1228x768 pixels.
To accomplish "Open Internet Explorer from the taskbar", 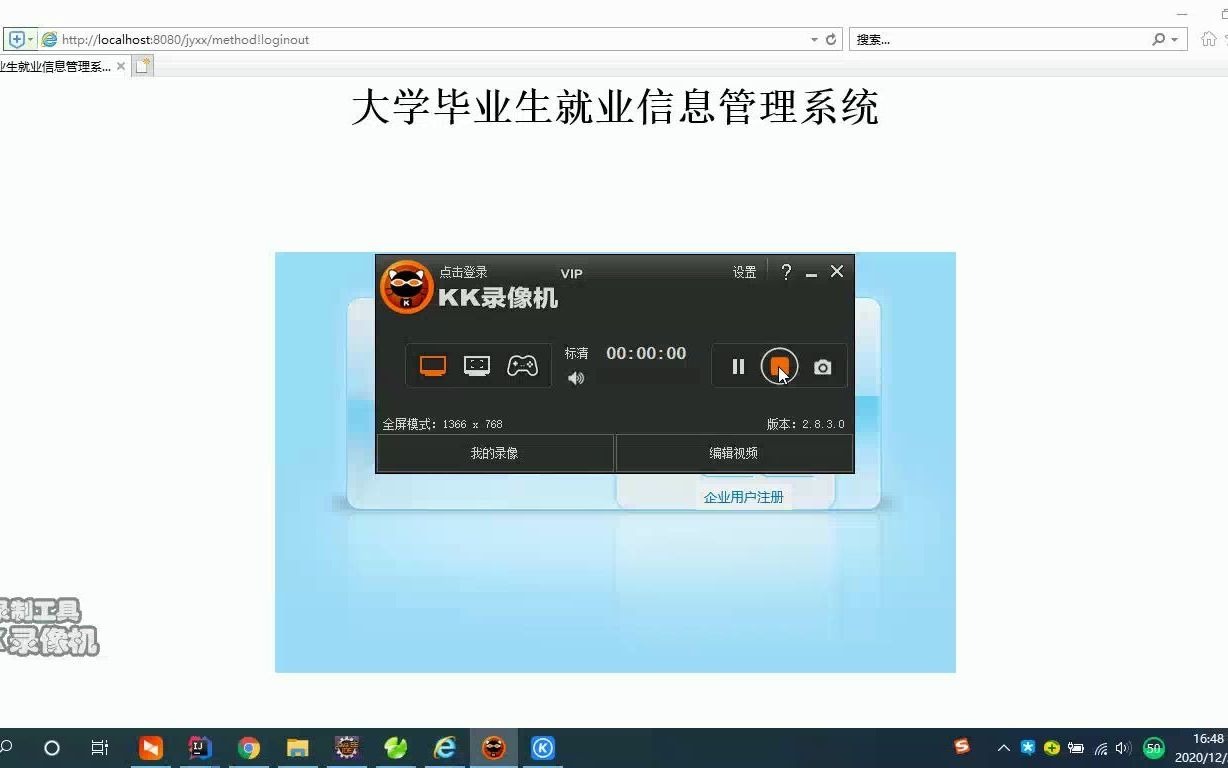I will coord(444,747).
